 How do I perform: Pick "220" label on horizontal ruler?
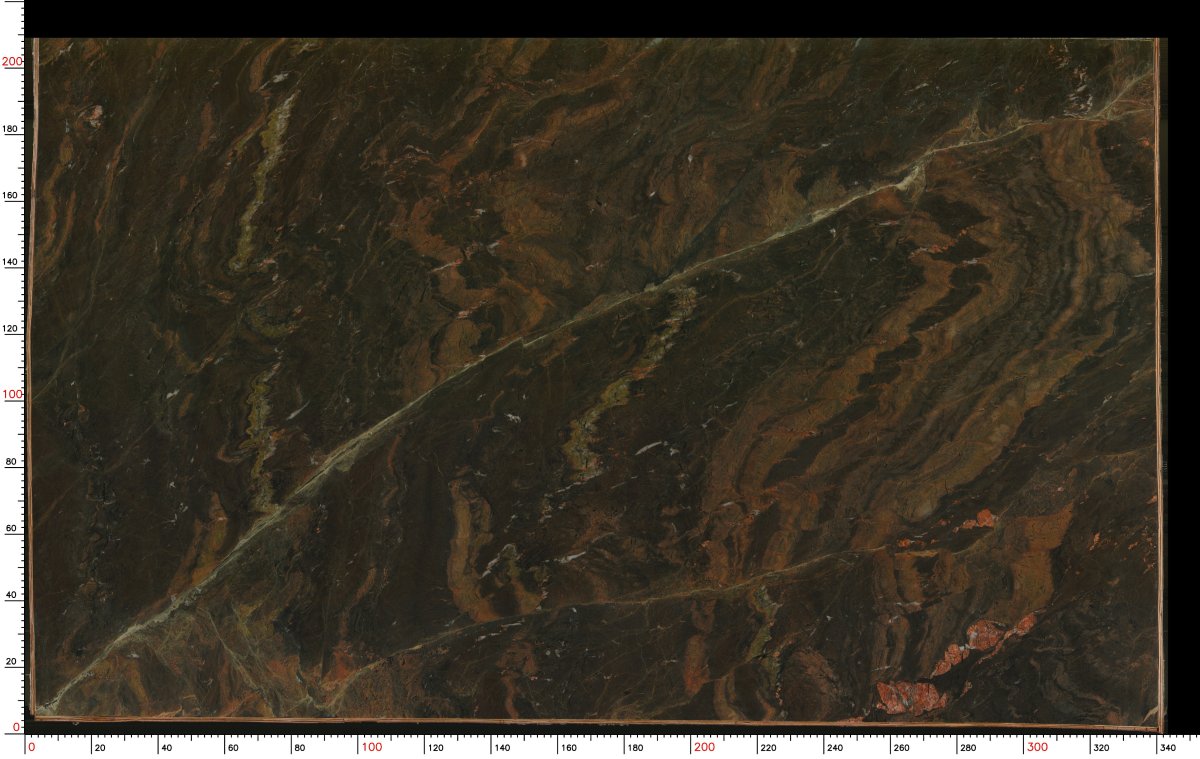point(768,748)
